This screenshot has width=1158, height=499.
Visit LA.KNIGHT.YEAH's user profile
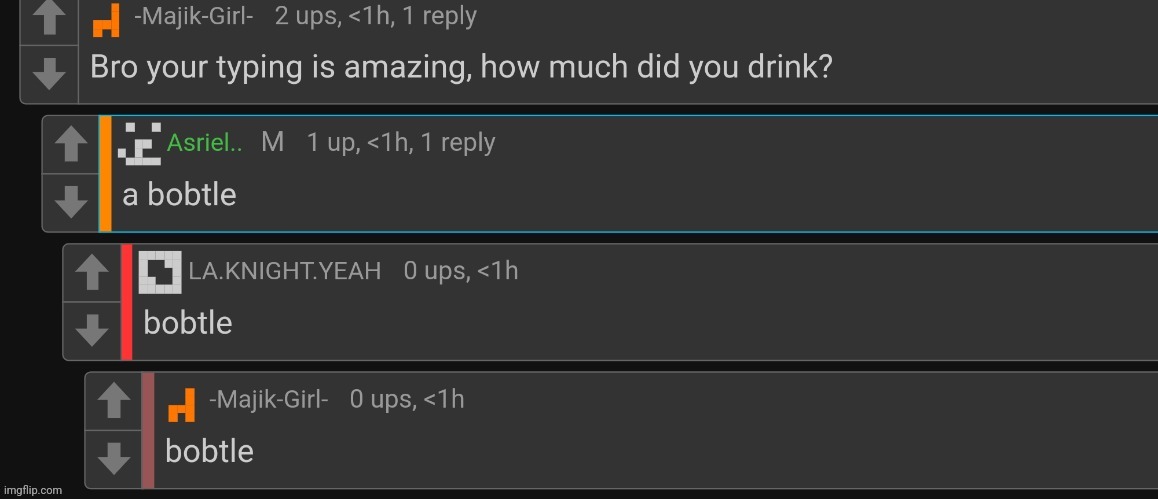(x=285, y=271)
